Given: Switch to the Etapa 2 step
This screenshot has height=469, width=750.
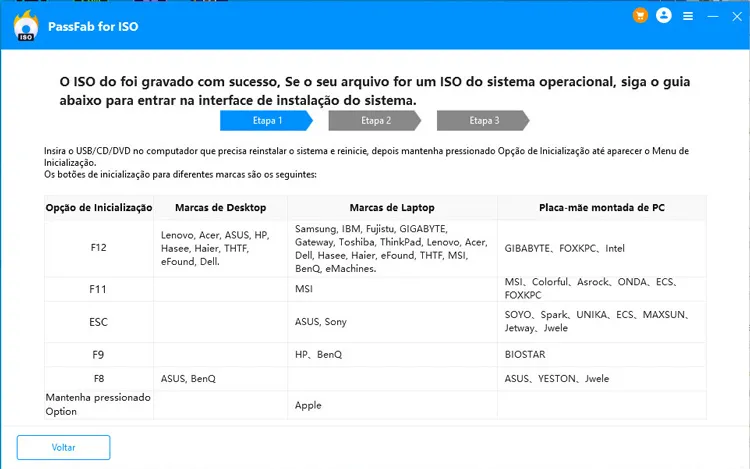Looking at the screenshot, I should tap(375, 121).
